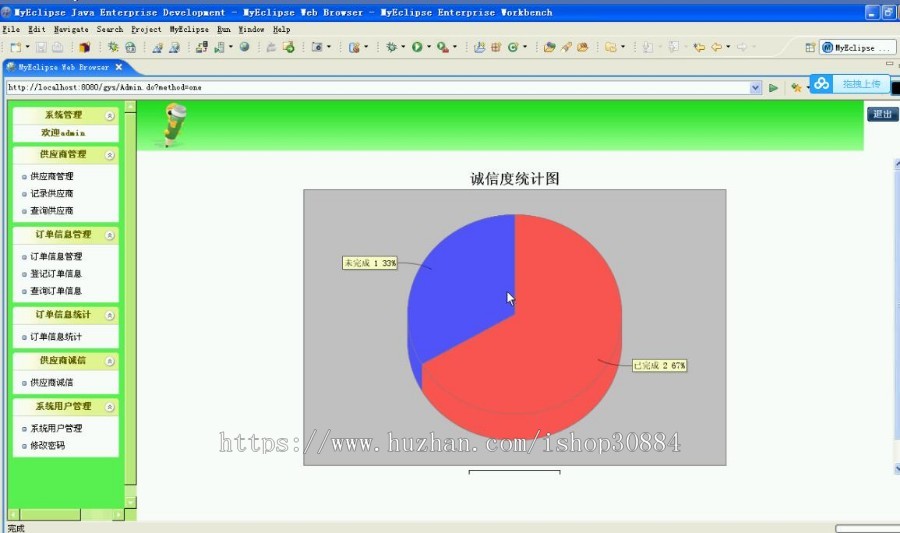
Task: Click the green Run play icon
Action: coord(417,47)
